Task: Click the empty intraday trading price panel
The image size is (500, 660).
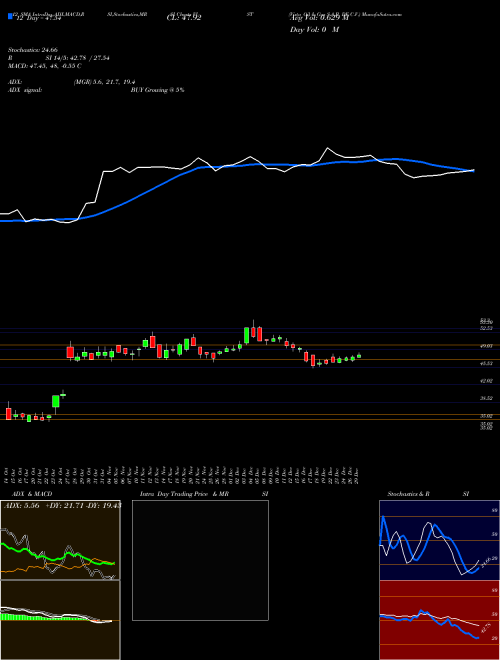Action: click(x=200, y=560)
